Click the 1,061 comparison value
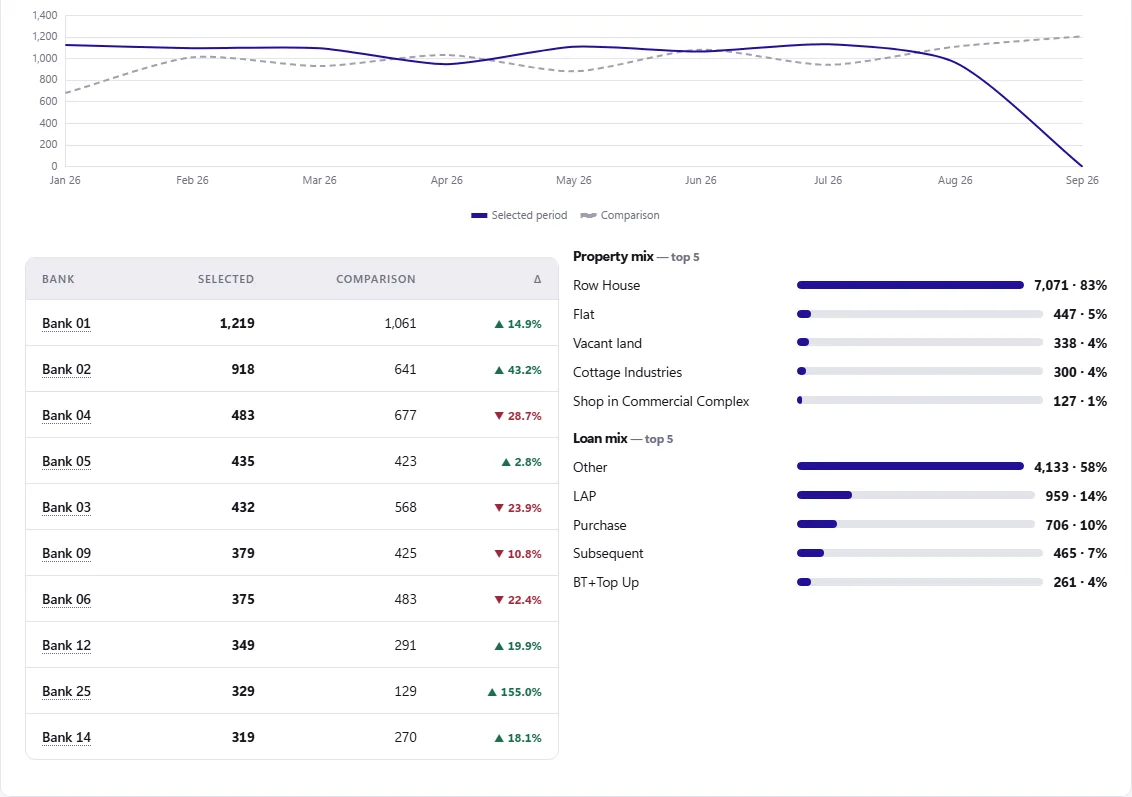1132x797 pixels. pos(401,323)
